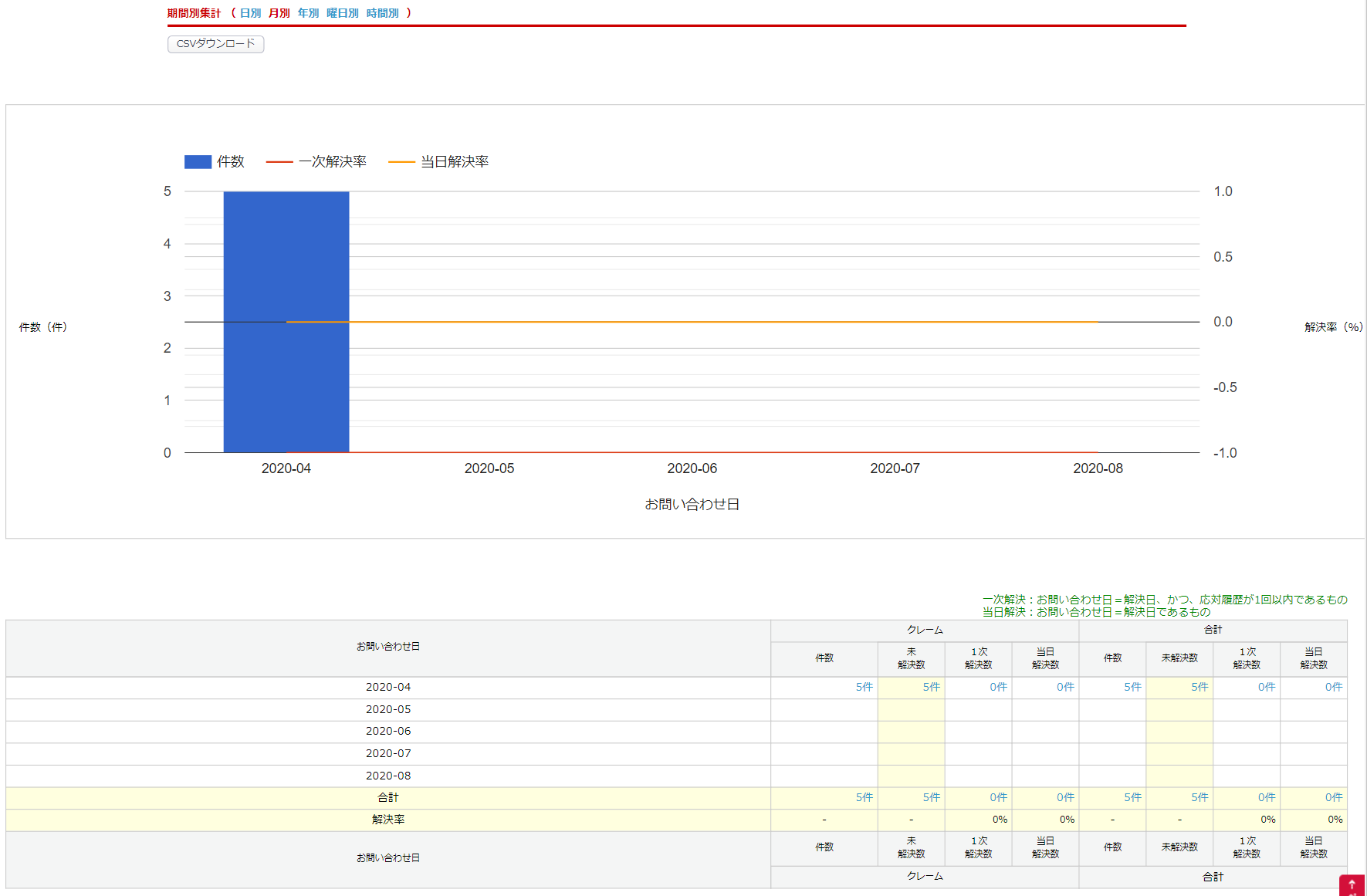The width and height of the screenshot is (1367, 896).
Task: Click 合計 row 合計 1次解決数 0件 link
Action: tap(1266, 797)
